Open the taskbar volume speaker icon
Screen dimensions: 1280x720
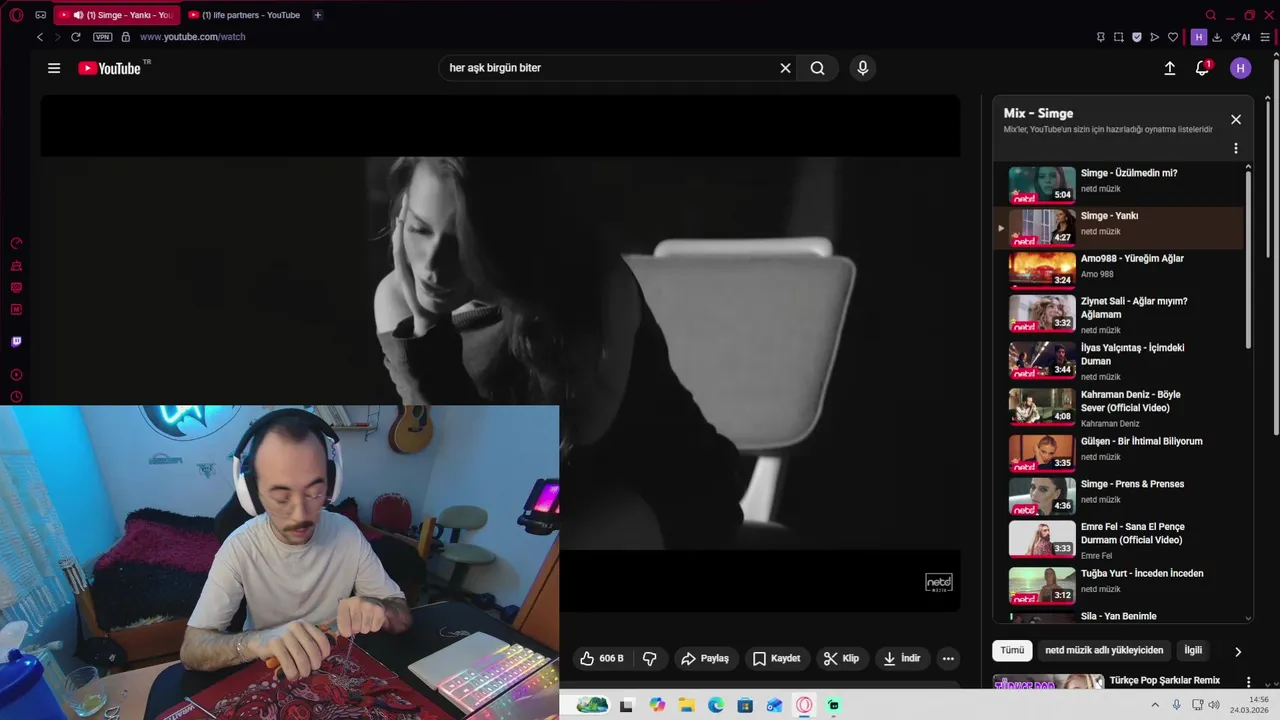click(1214, 705)
